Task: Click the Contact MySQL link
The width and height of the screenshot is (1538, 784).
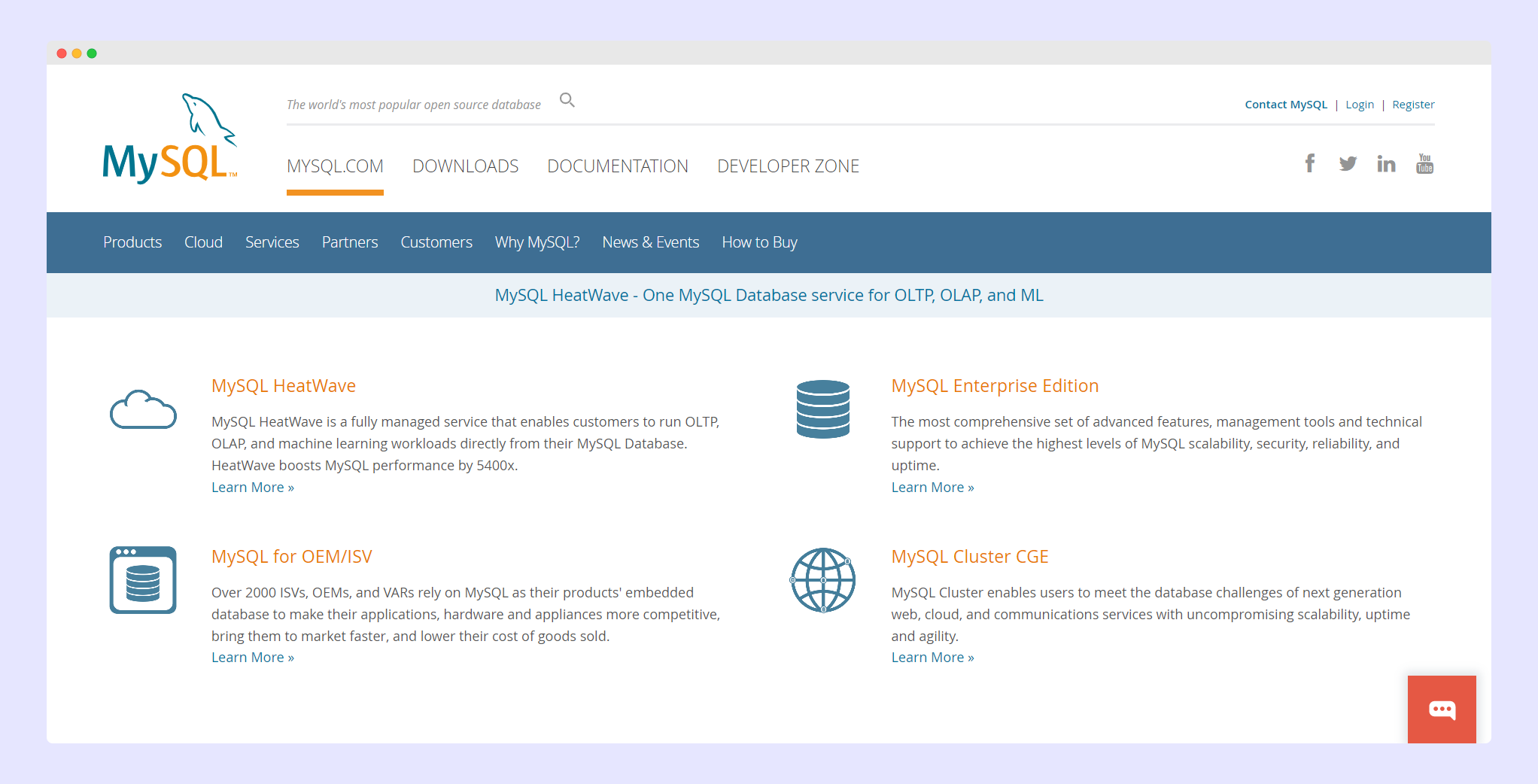Action: [1285, 105]
